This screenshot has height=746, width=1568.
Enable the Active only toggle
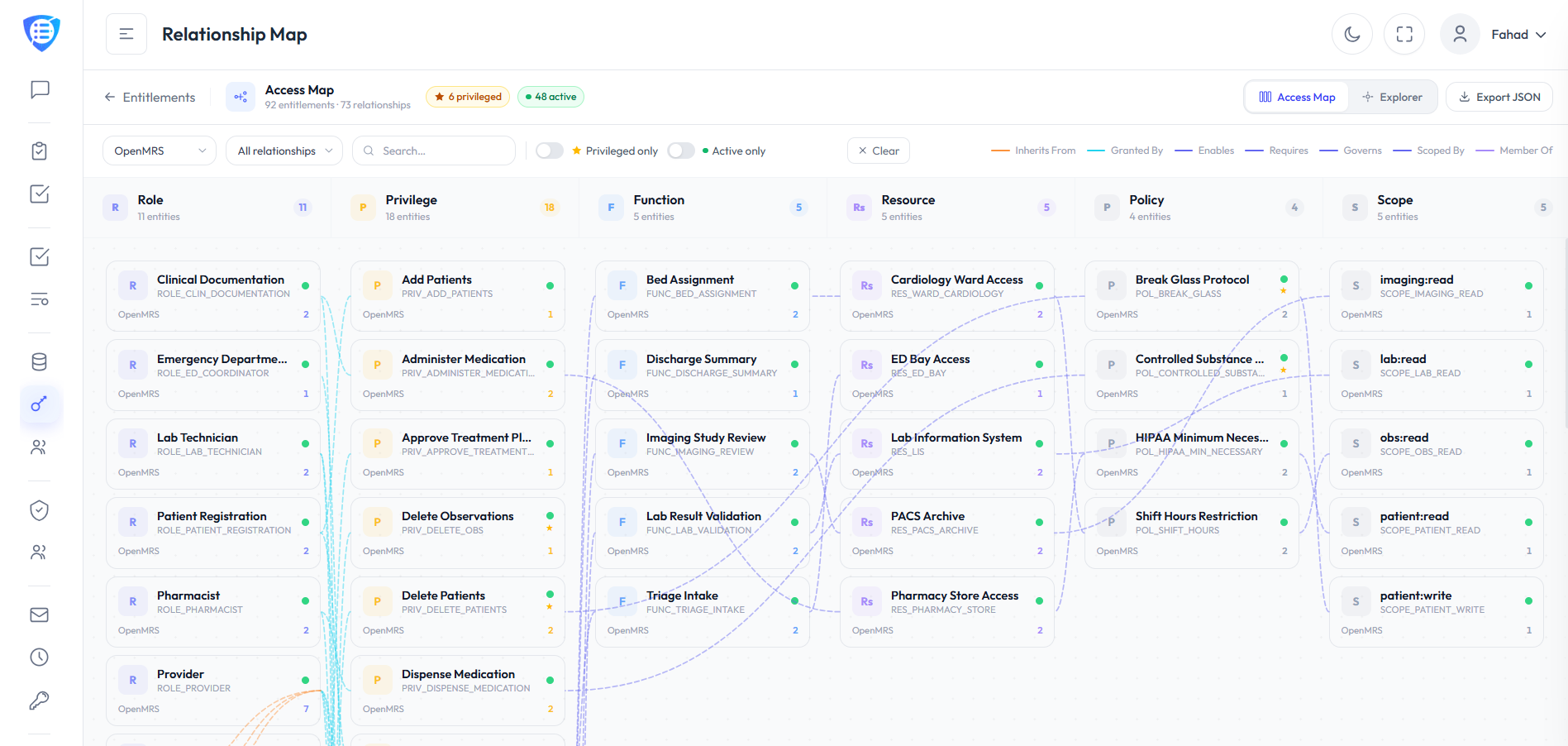coord(681,151)
